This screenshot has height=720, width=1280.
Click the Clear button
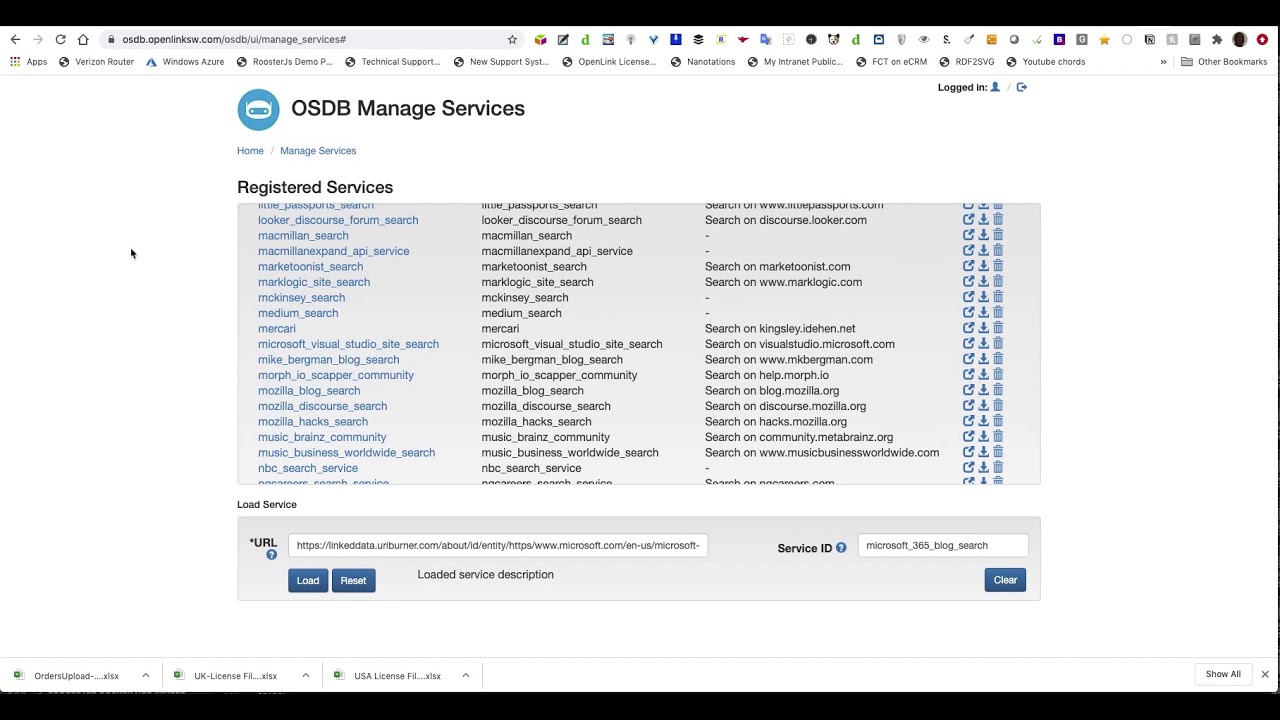(x=1005, y=580)
